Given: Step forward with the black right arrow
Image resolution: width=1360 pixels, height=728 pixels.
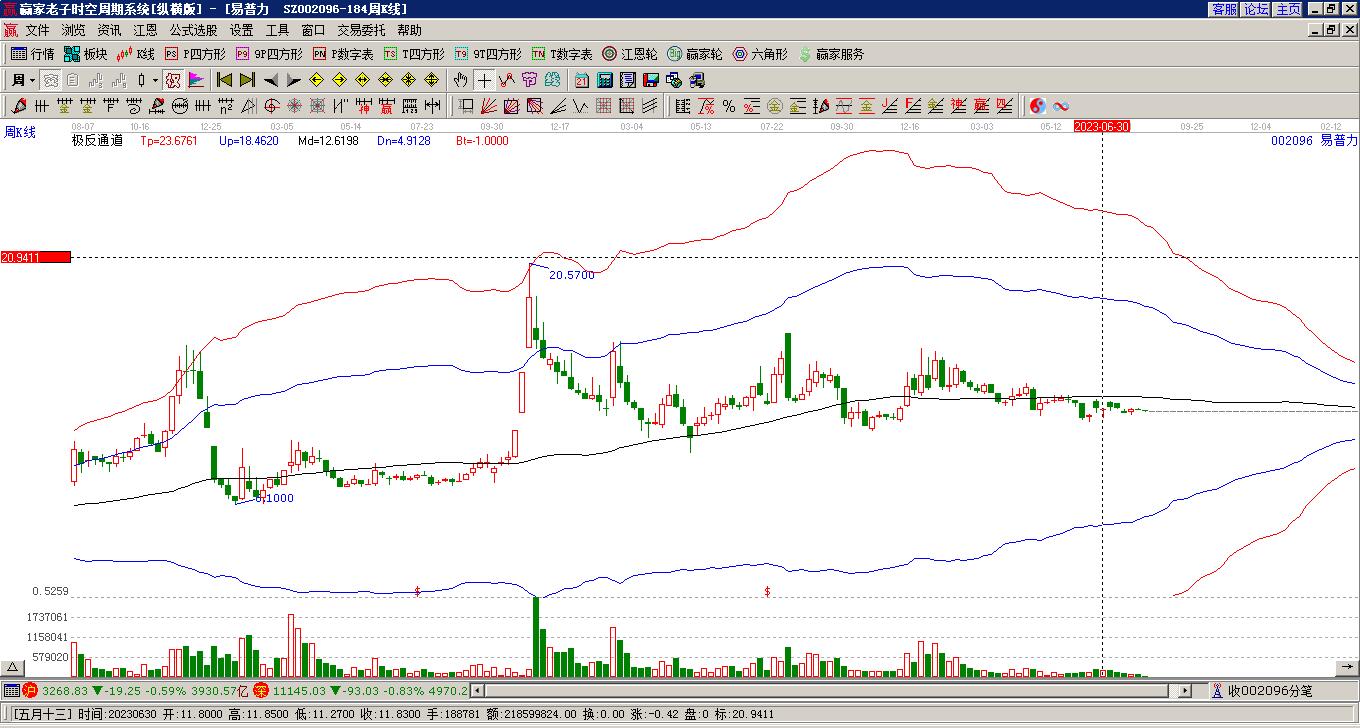Looking at the screenshot, I should (293, 80).
